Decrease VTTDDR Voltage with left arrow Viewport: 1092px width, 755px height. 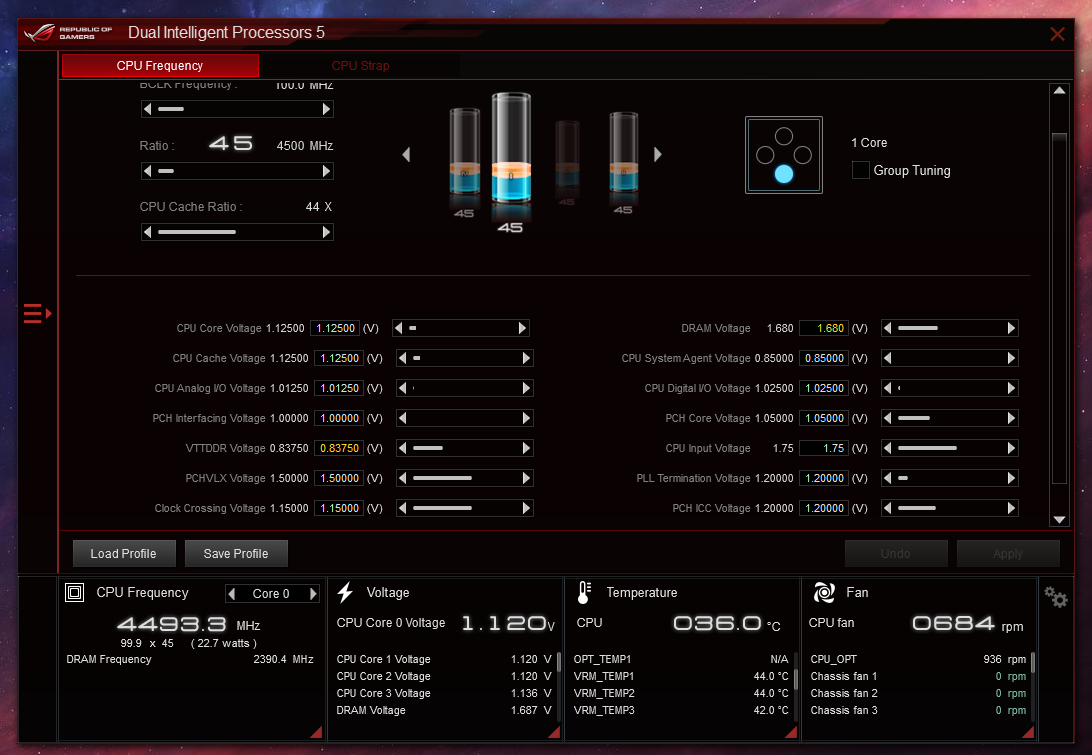403,448
